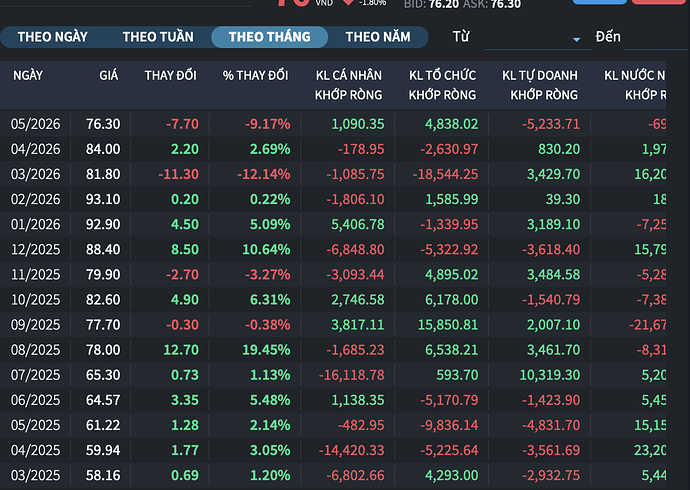Switch to the THEO TUẦN tab
The width and height of the screenshot is (690, 490).
[158, 37]
